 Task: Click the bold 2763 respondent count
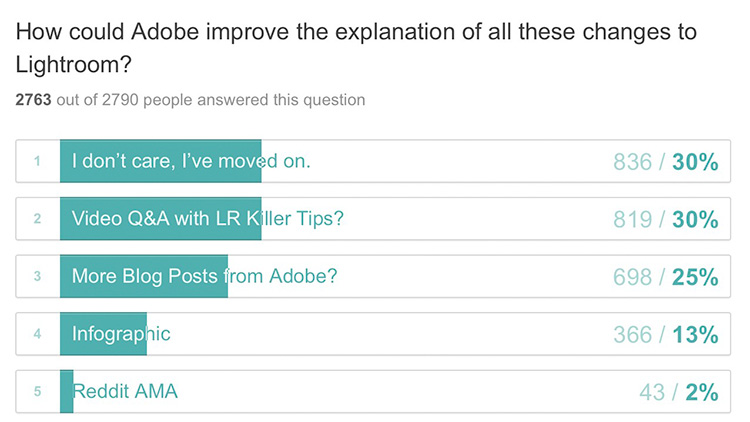tap(33, 100)
